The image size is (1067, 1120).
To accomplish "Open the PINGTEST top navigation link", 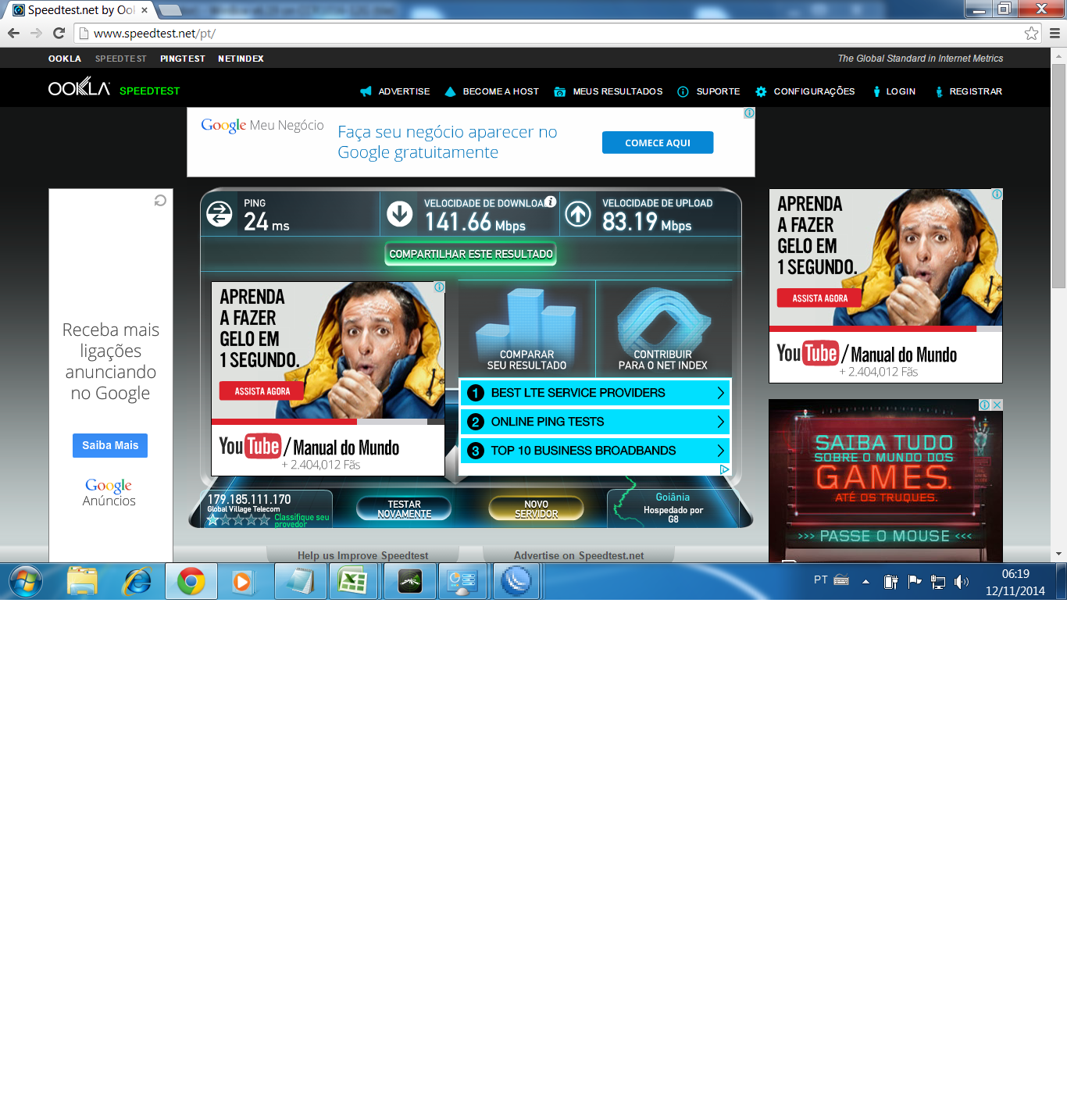I will click(183, 59).
